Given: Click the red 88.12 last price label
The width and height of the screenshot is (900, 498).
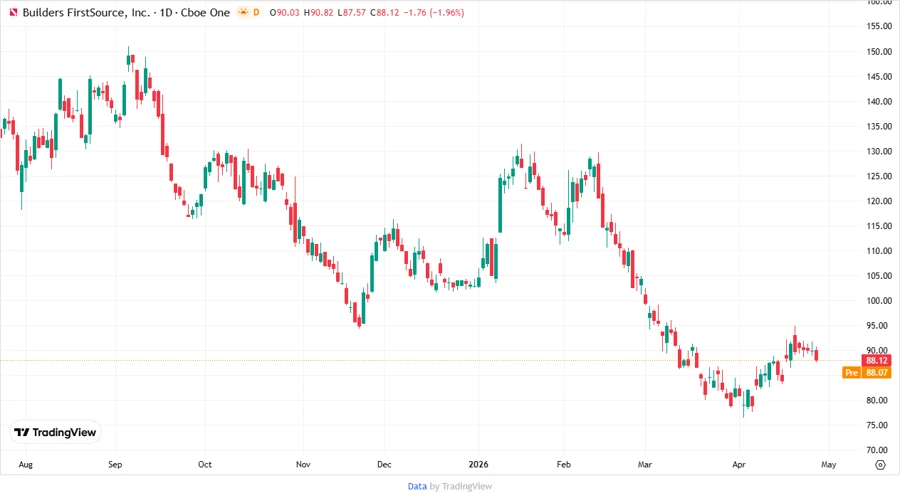Looking at the screenshot, I should tap(876, 360).
